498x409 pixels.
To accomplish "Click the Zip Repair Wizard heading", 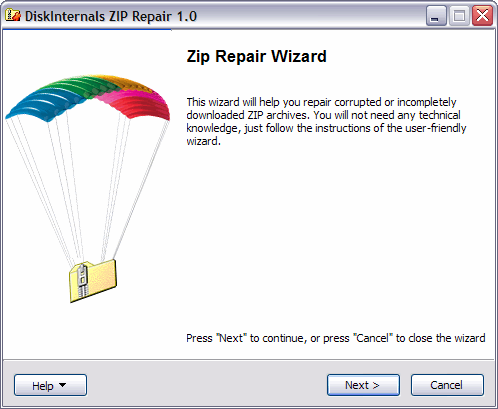I will (x=256, y=56).
